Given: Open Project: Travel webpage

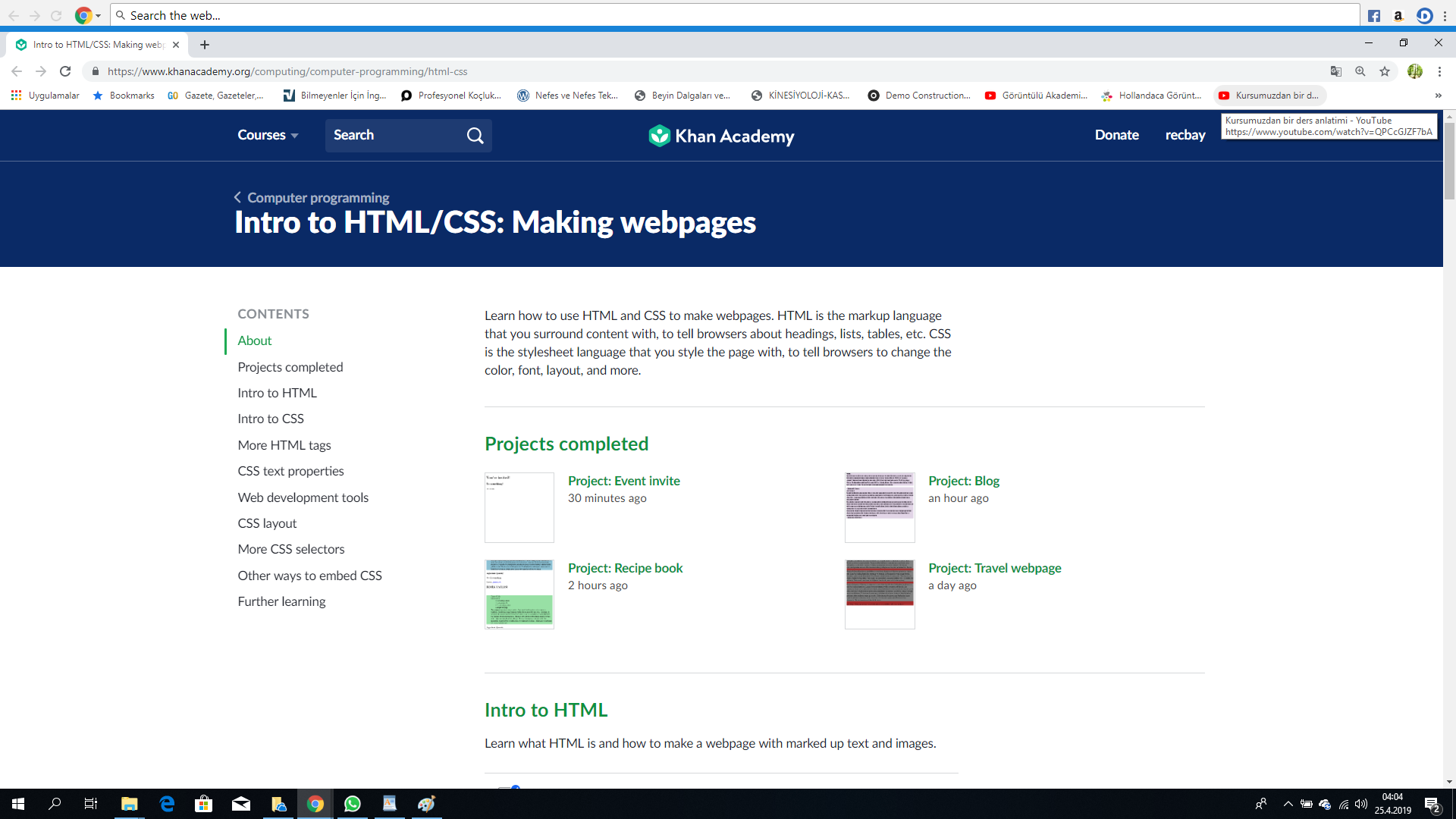Looking at the screenshot, I should [995, 568].
